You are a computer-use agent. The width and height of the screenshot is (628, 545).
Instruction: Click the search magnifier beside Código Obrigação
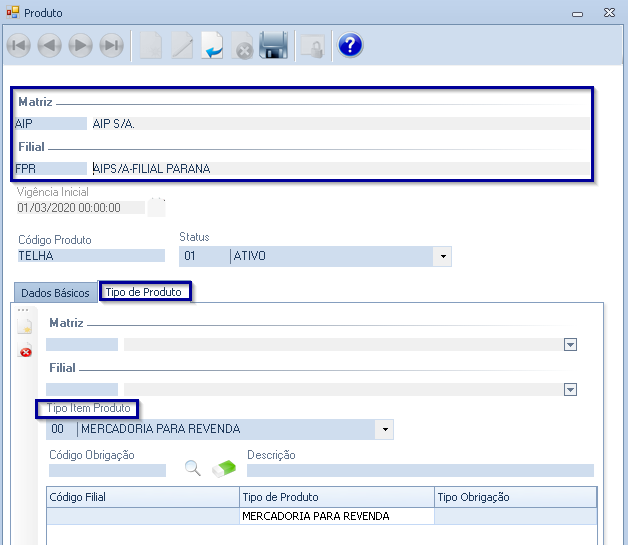pos(192,468)
